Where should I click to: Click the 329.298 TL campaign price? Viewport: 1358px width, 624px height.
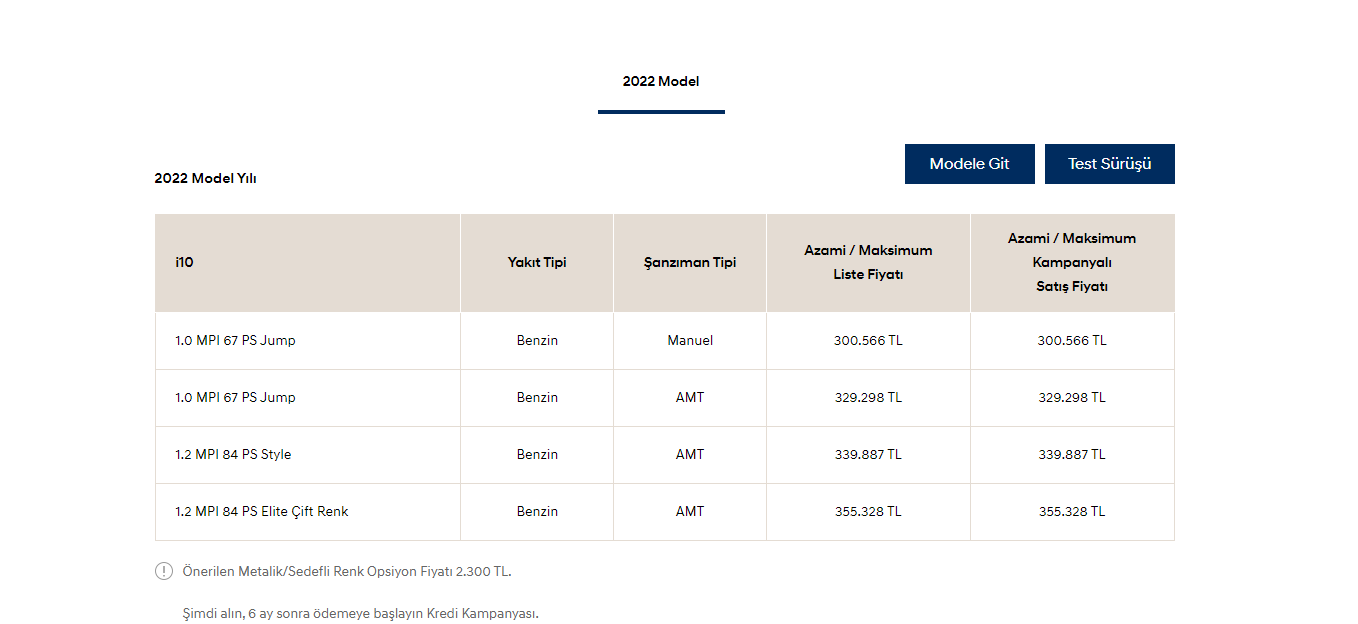[x=1072, y=397]
